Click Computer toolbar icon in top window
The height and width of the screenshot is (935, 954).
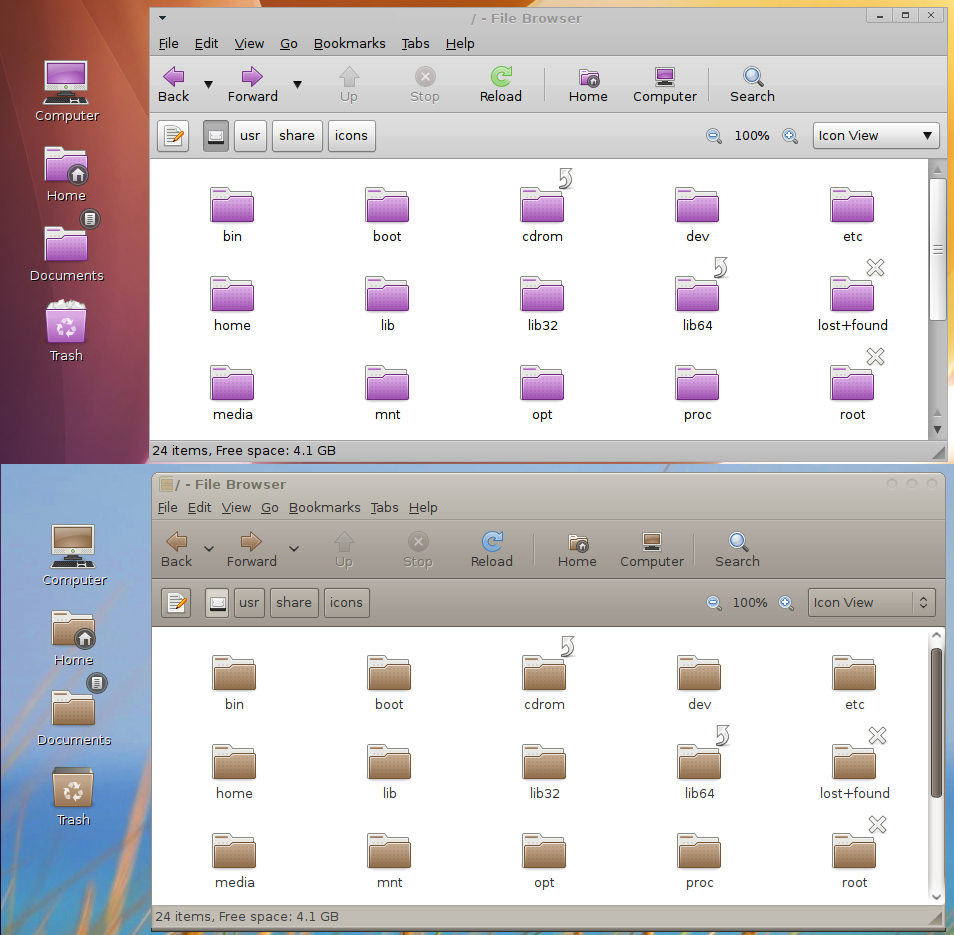pyautogui.click(x=664, y=77)
